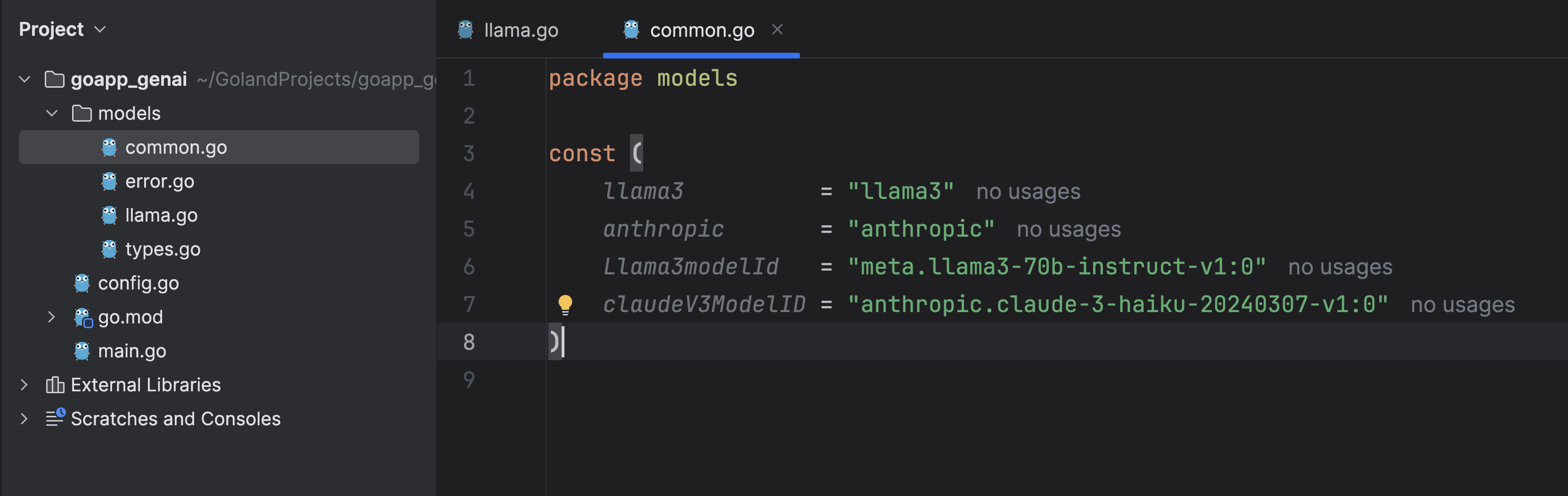The height and width of the screenshot is (496, 1568).
Task: Select main.go in the project tree
Action: click(132, 351)
